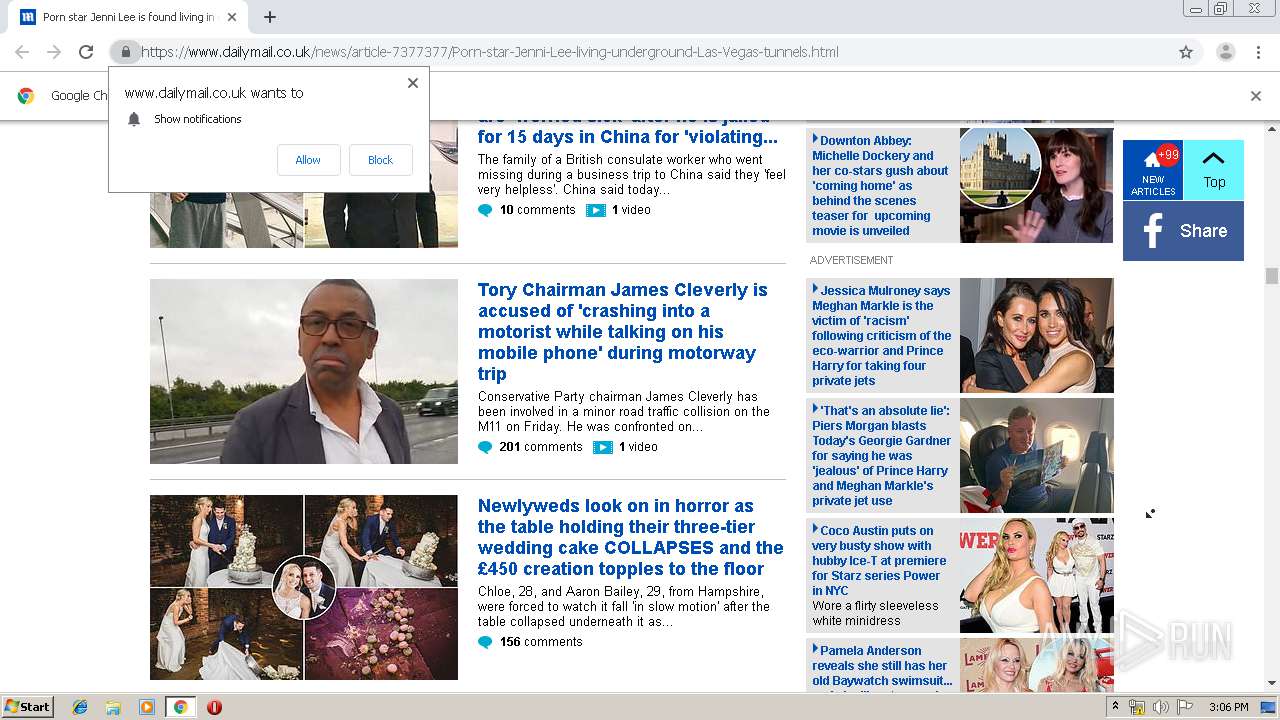1280x720 pixels.
Task: Click the 3:06 PM clock
Action: [1228, 707]
